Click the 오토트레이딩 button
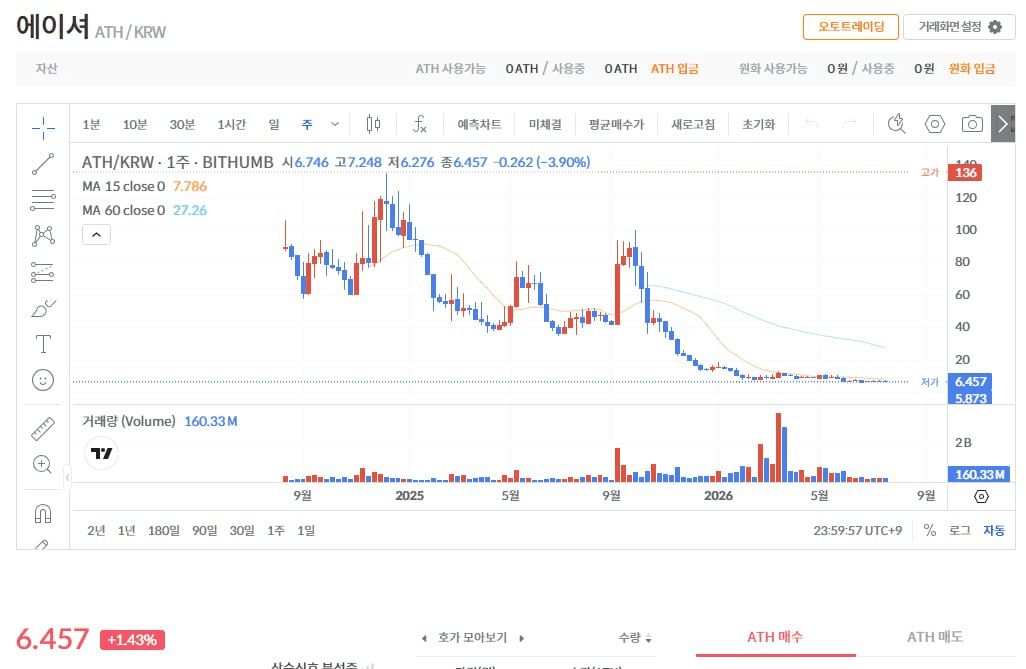The image size is (1026, 669). pos(851,27)
